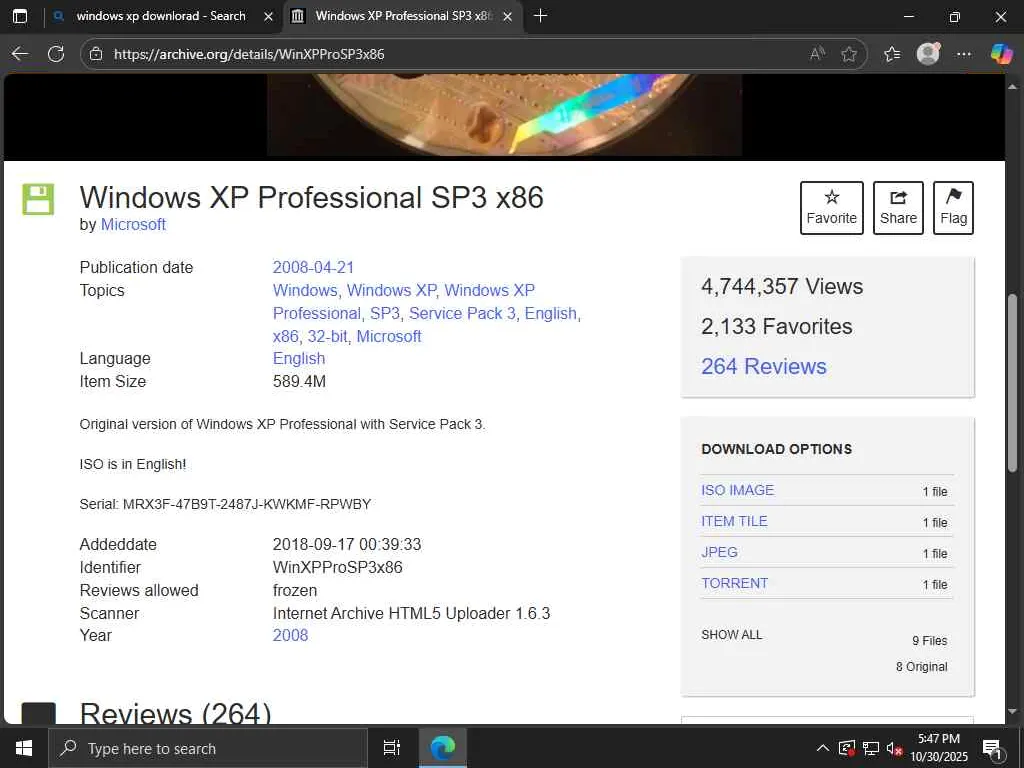
Task: Open the x86 topic link
Action: click(285, 336)
